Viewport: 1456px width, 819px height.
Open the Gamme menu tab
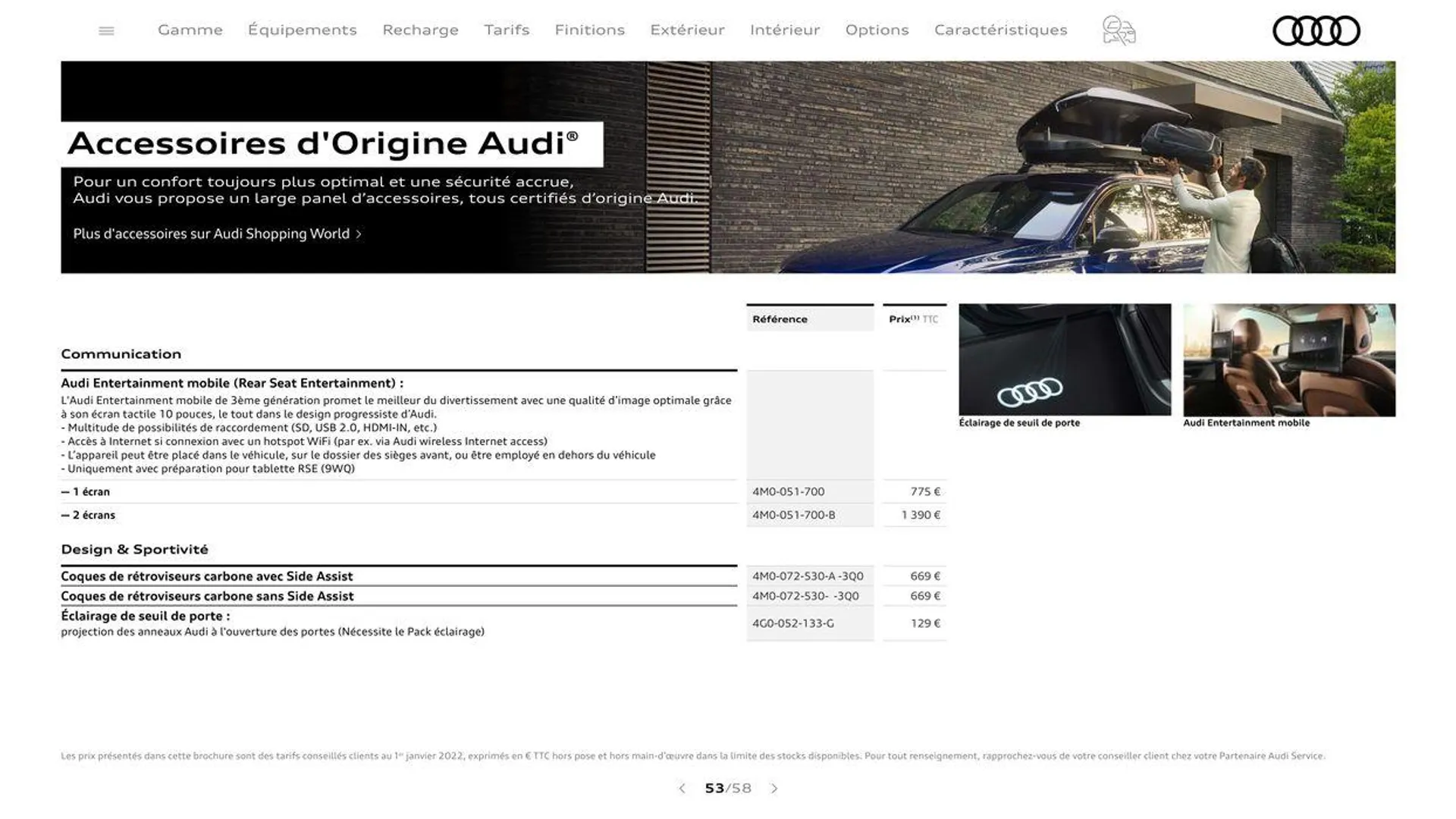pos(190,30)
